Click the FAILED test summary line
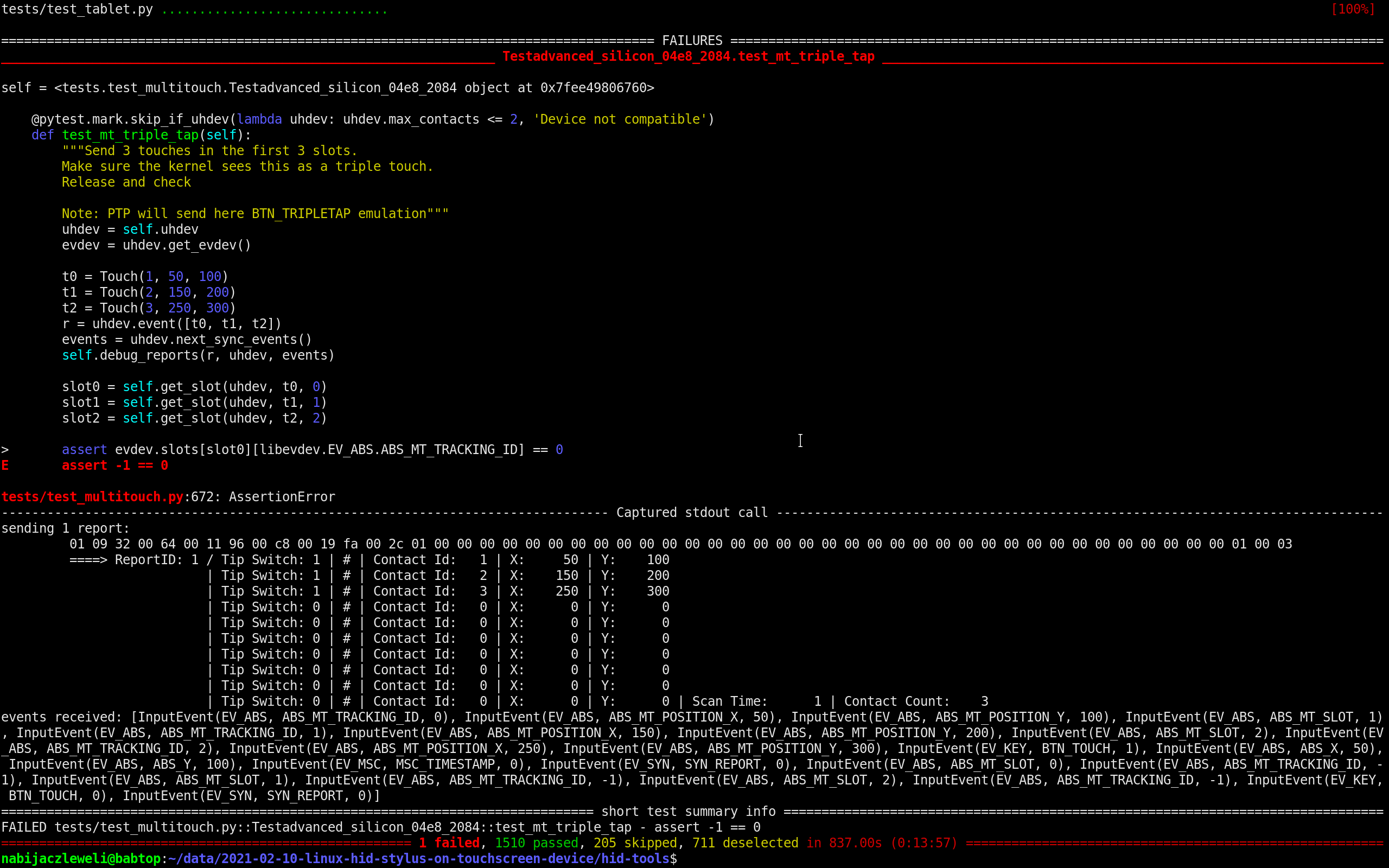Screen dimensions: 1389x868 click(380, 827)
